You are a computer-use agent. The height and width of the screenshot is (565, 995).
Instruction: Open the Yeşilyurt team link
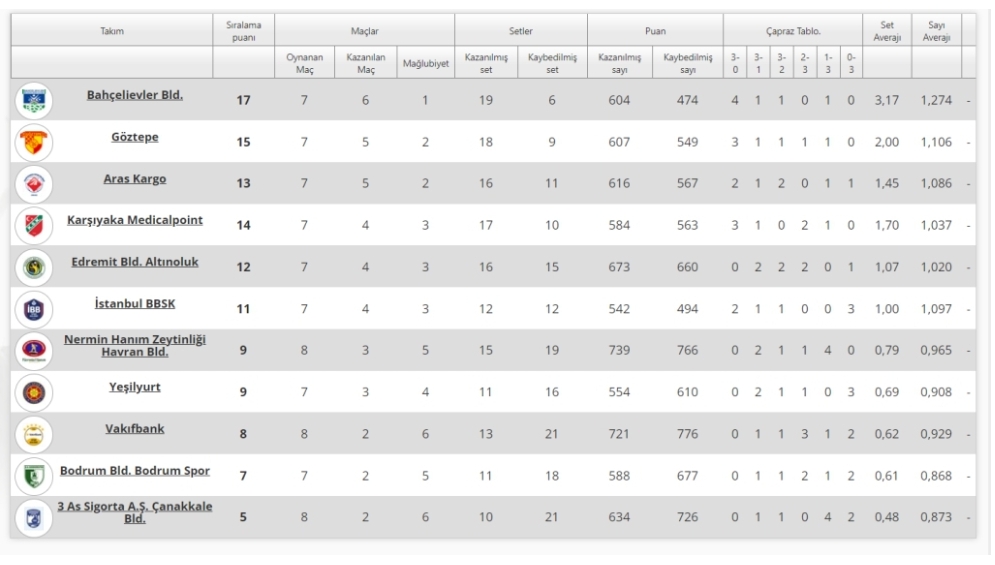point(135,387)
